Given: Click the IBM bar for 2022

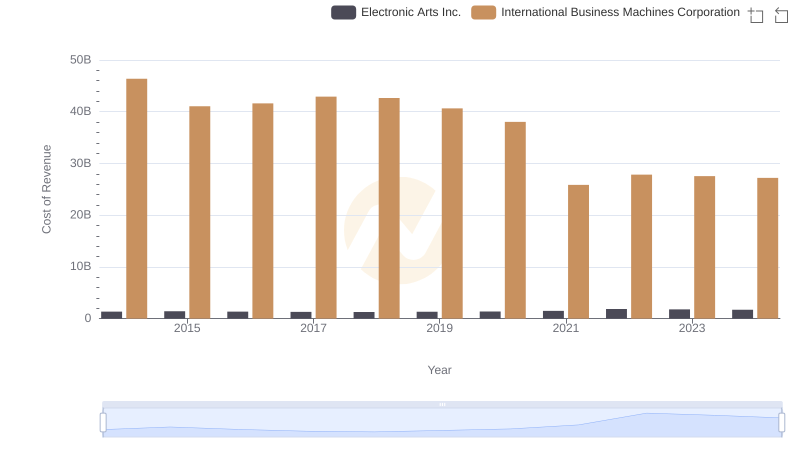Looking at the screenshot, I should [x=641, y=246].
